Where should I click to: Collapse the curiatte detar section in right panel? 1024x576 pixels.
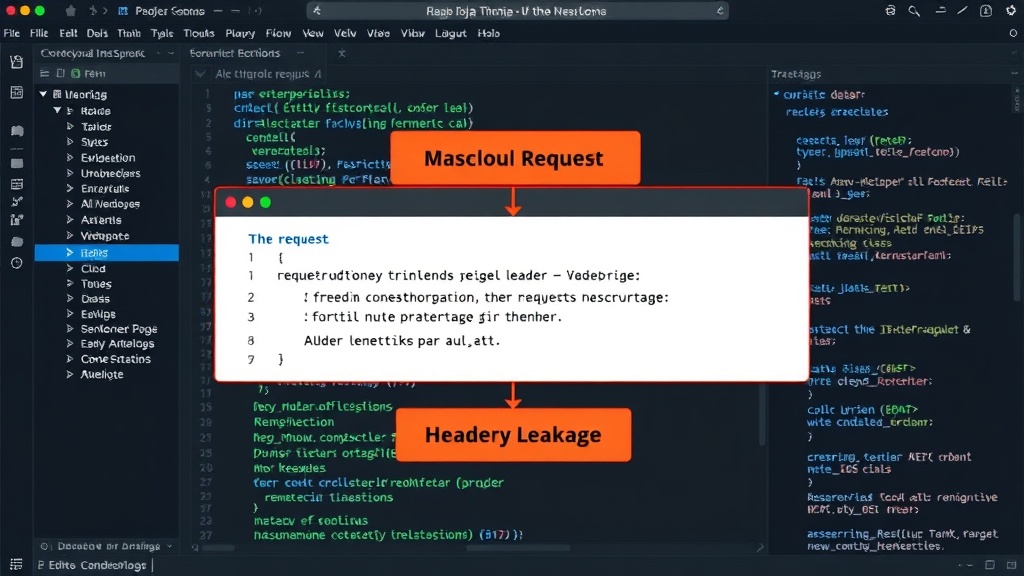coord(776,94)
